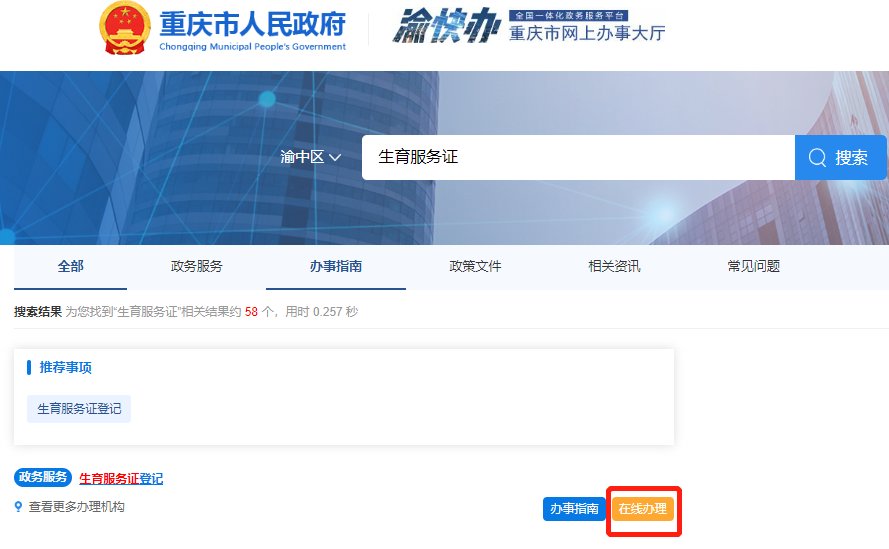The height and width of the screenshot is (549, 889).
Task: Click the orange 在线办理 button
Action: coord(643,509)
